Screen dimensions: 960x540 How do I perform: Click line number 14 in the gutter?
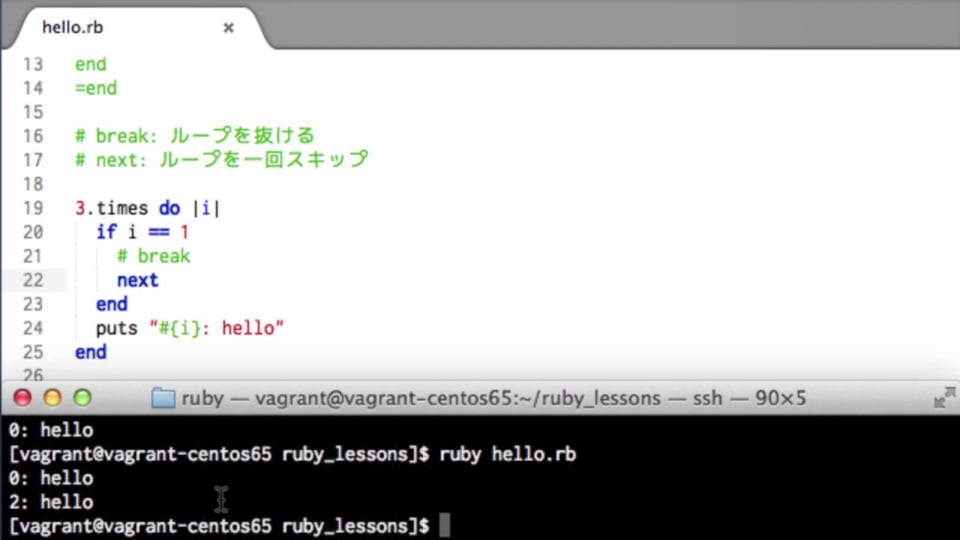click(33, 88)
